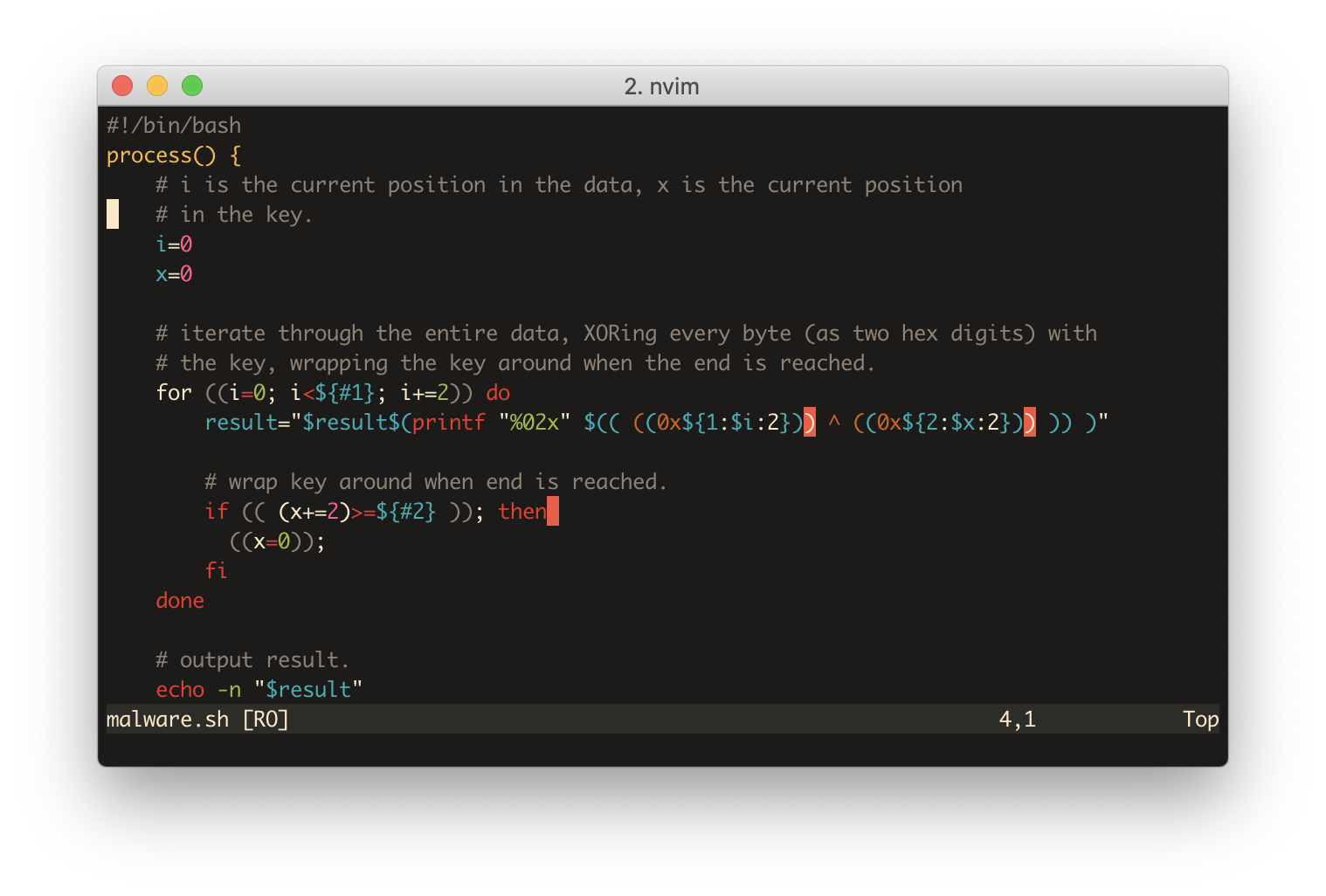Click the '4,1' cursor position indicator

click(1018, 720)
